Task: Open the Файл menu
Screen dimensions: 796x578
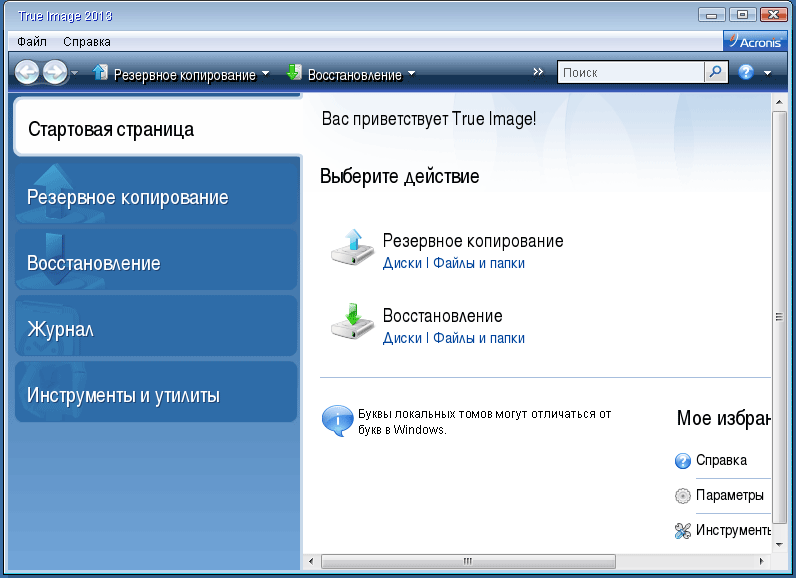Action: pyautogui.click(x=32, y=42)
